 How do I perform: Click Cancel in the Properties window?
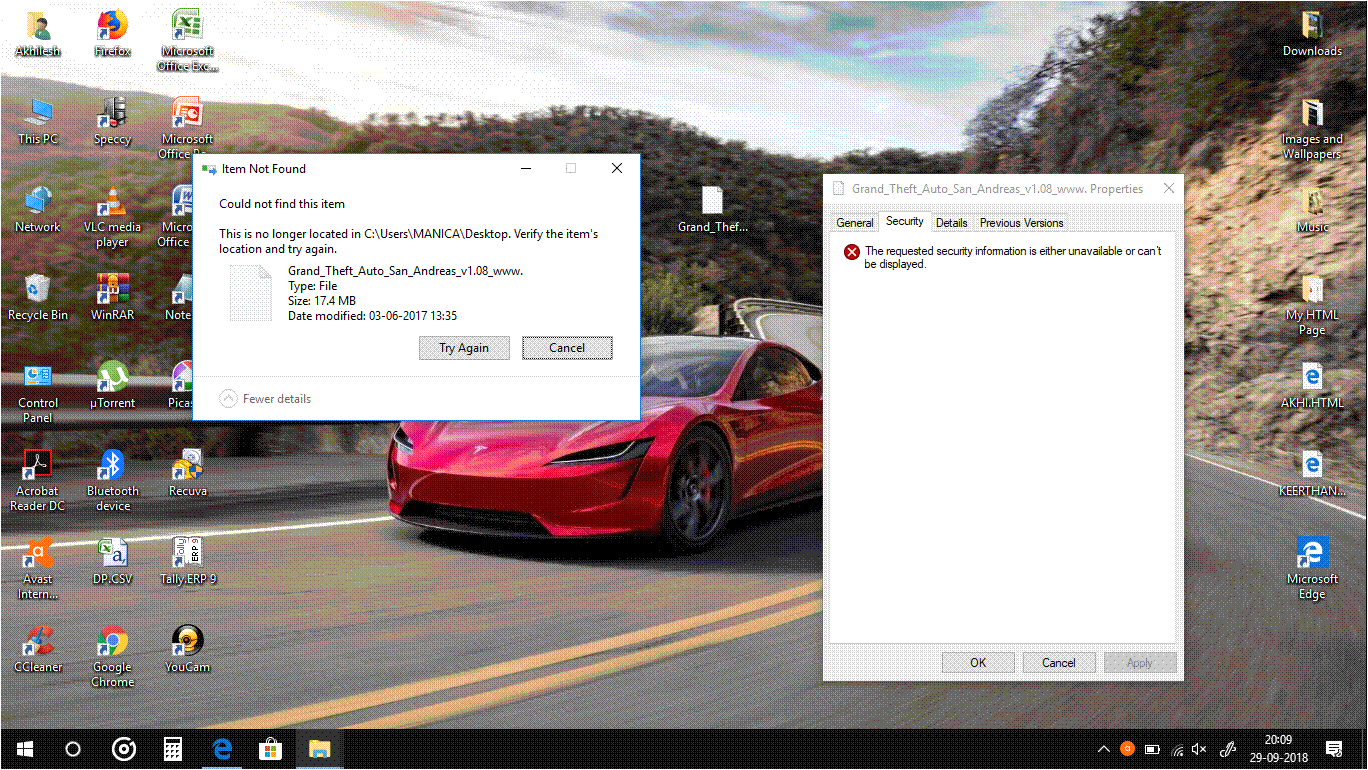pyautogui.click(x=1059, y=663)
